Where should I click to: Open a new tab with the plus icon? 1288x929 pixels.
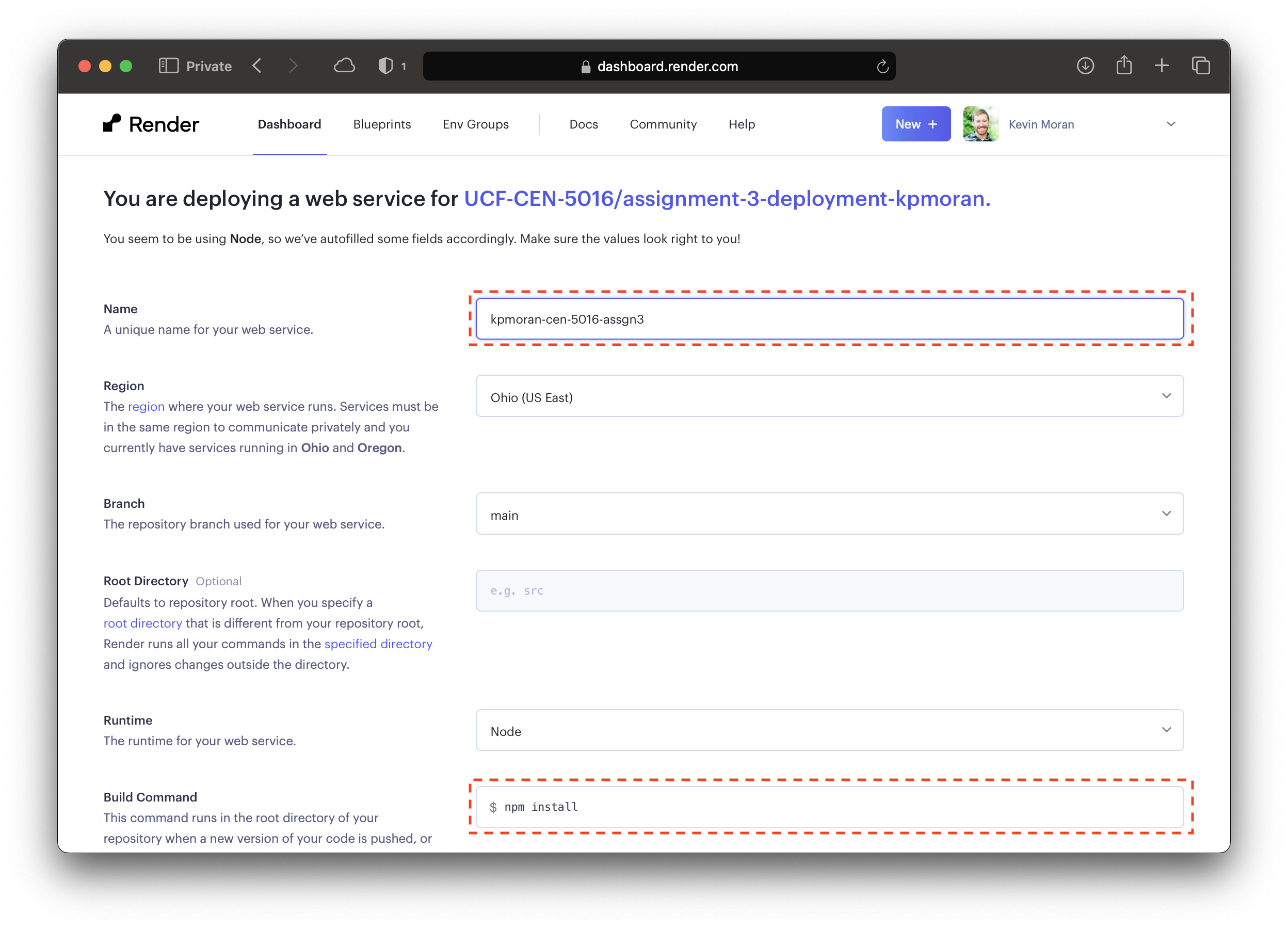click(1162, 66)
